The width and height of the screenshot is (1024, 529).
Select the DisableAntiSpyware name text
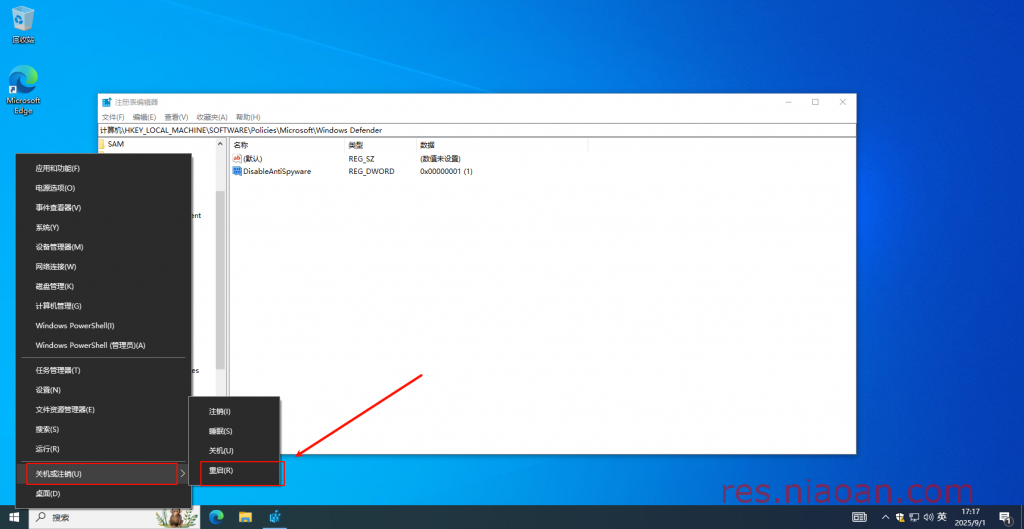[277, 172]
